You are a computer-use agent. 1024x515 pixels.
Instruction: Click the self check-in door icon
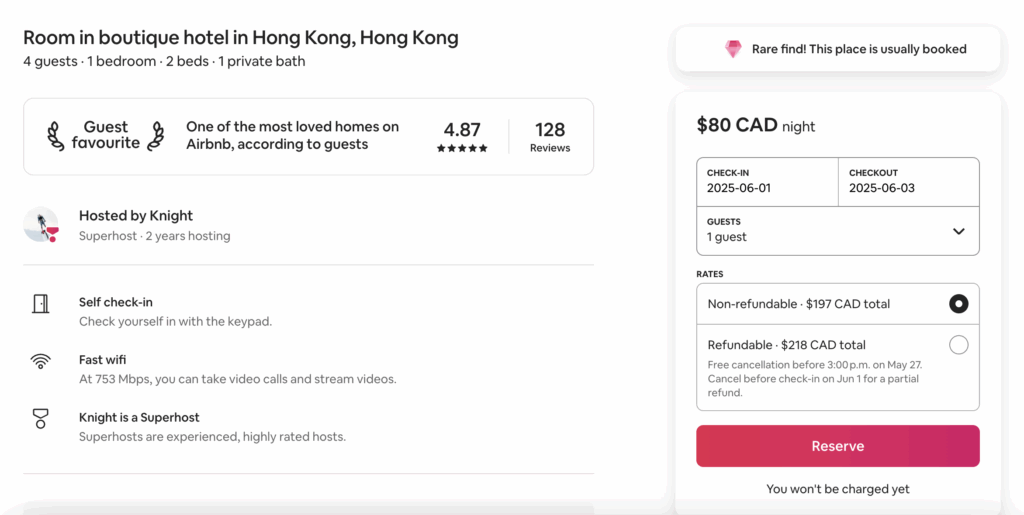[x=41, y=304]
